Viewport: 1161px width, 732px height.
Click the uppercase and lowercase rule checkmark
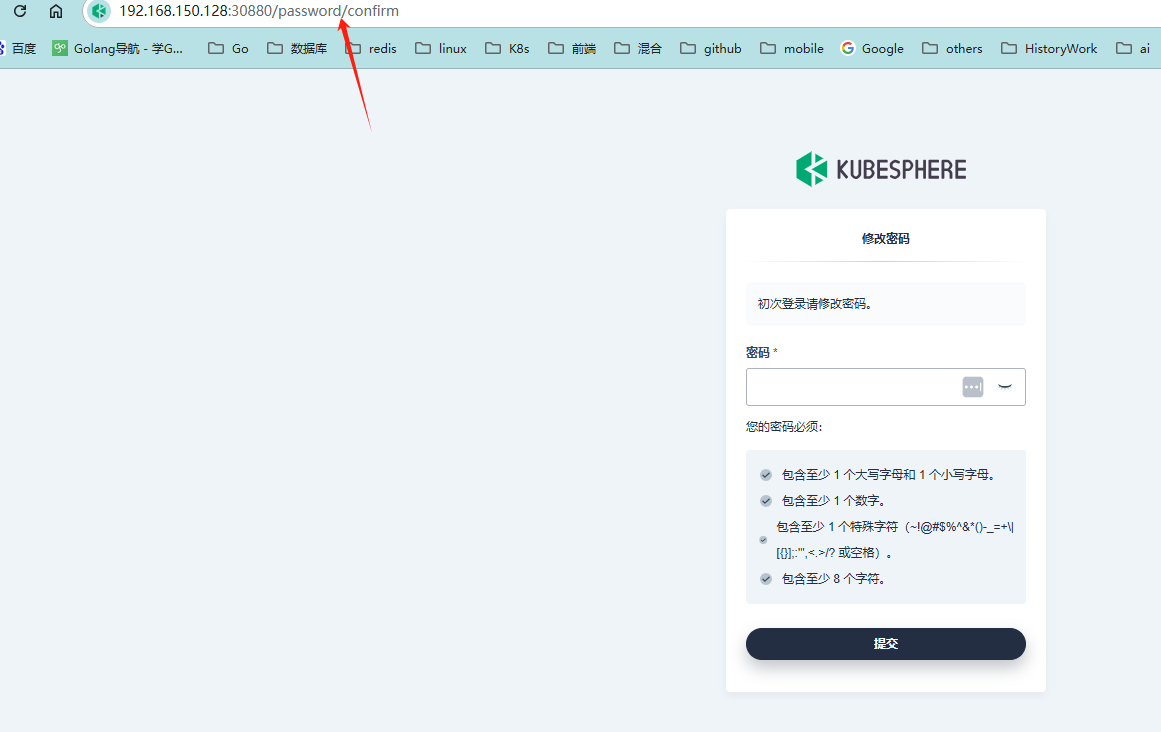(x=766, y=475)
